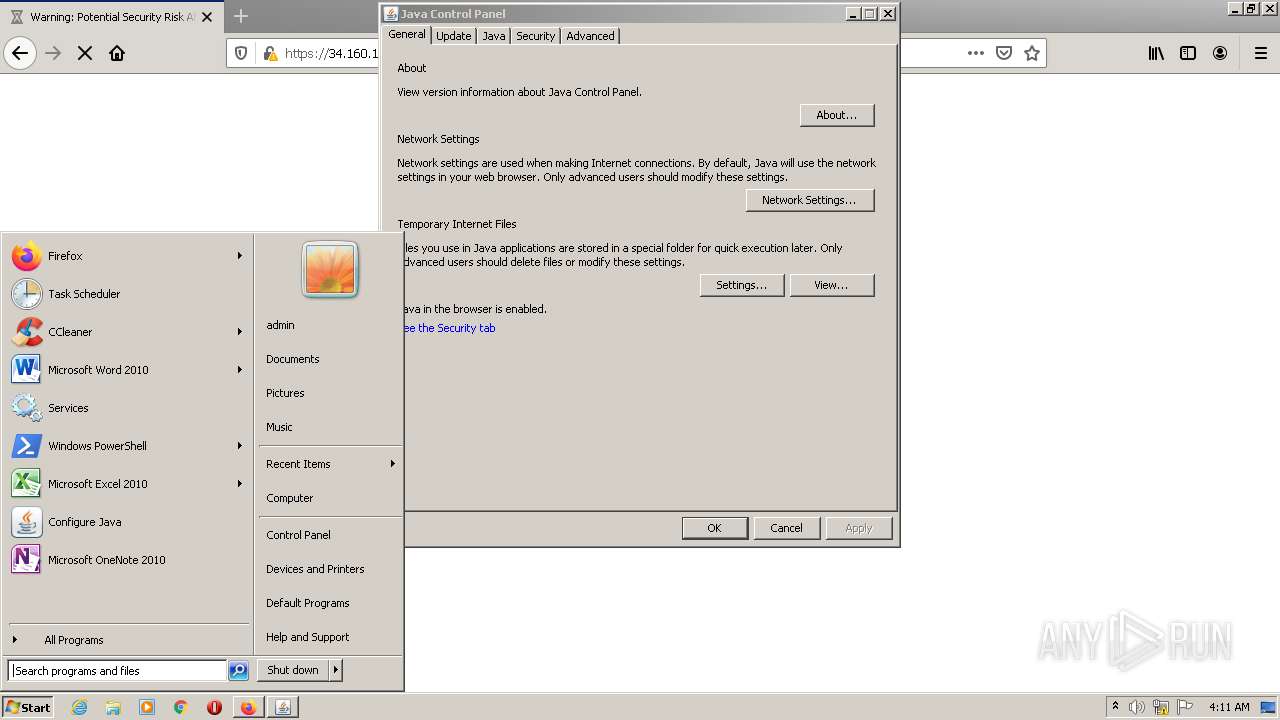Open media player on taskbar
This screenshot has height=720, width=1280.
coord(147,707)
